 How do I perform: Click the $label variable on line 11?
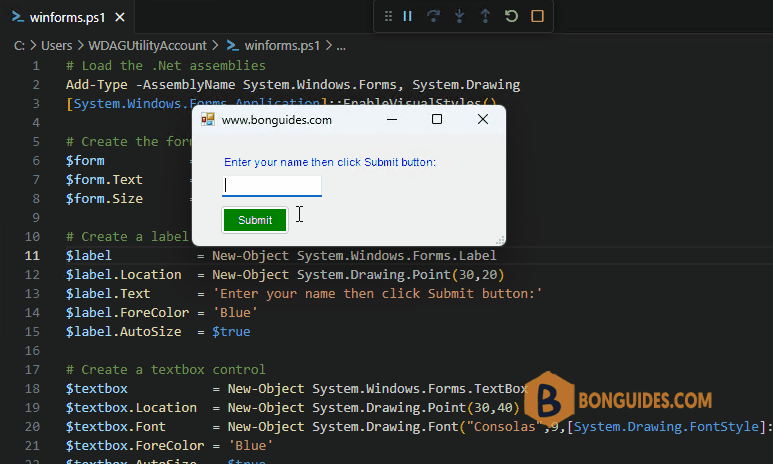pos(89,255)
